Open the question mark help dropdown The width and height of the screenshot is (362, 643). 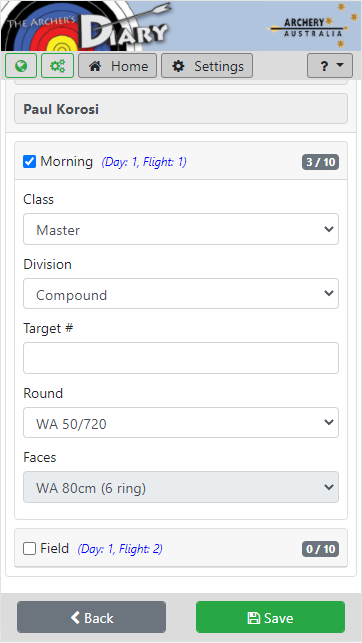[x=330, y=66]
